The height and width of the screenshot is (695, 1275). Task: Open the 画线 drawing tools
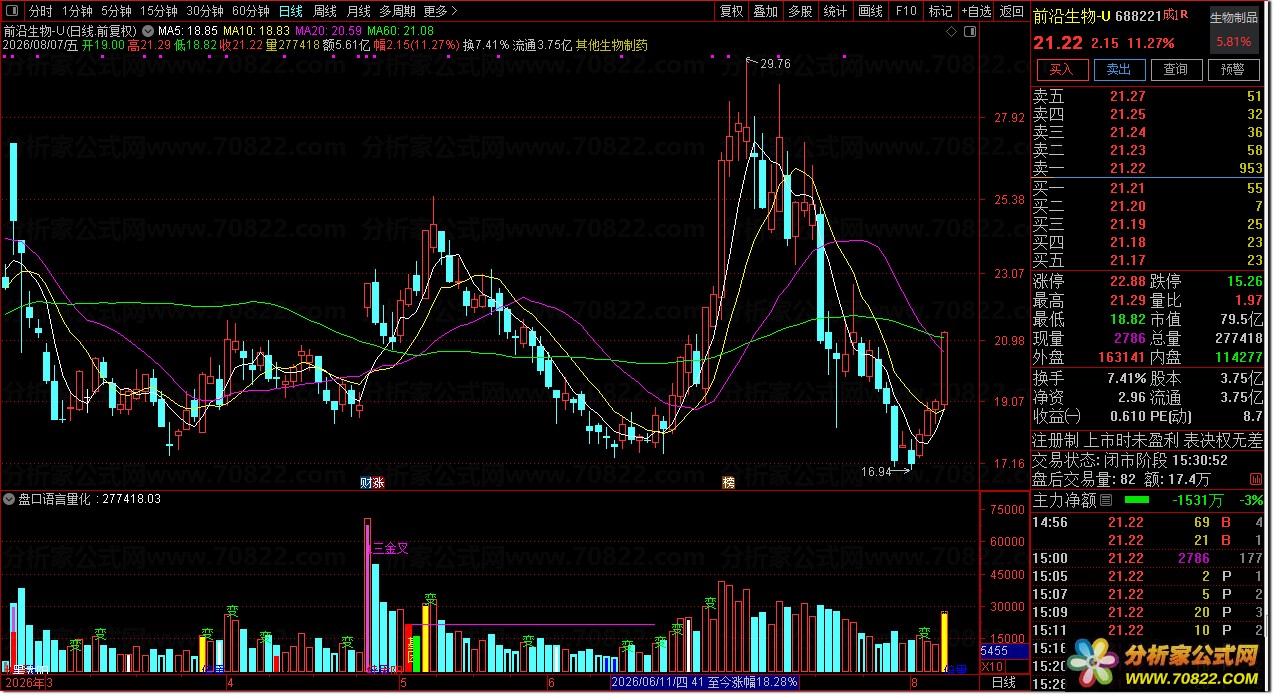point(870,12)
